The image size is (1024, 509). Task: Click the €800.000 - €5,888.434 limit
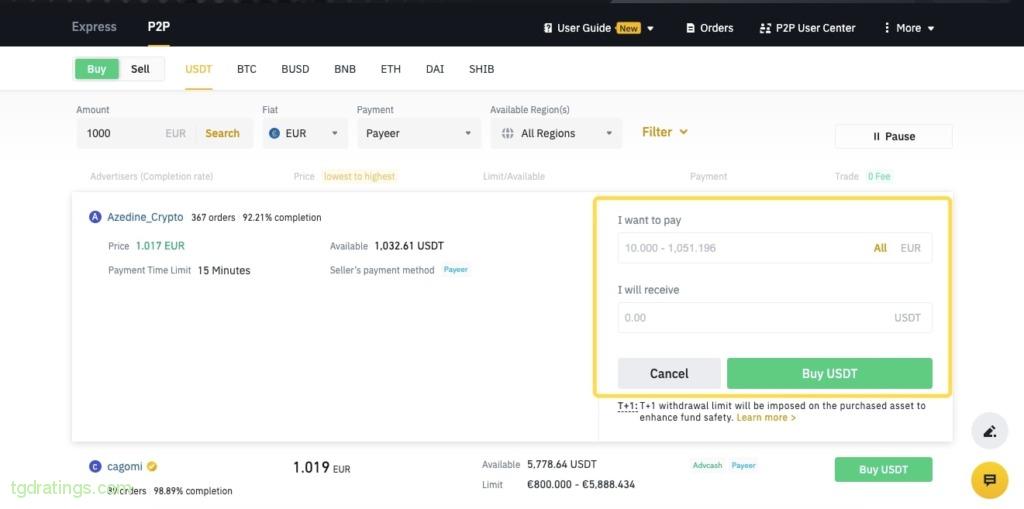pos(581,484)
